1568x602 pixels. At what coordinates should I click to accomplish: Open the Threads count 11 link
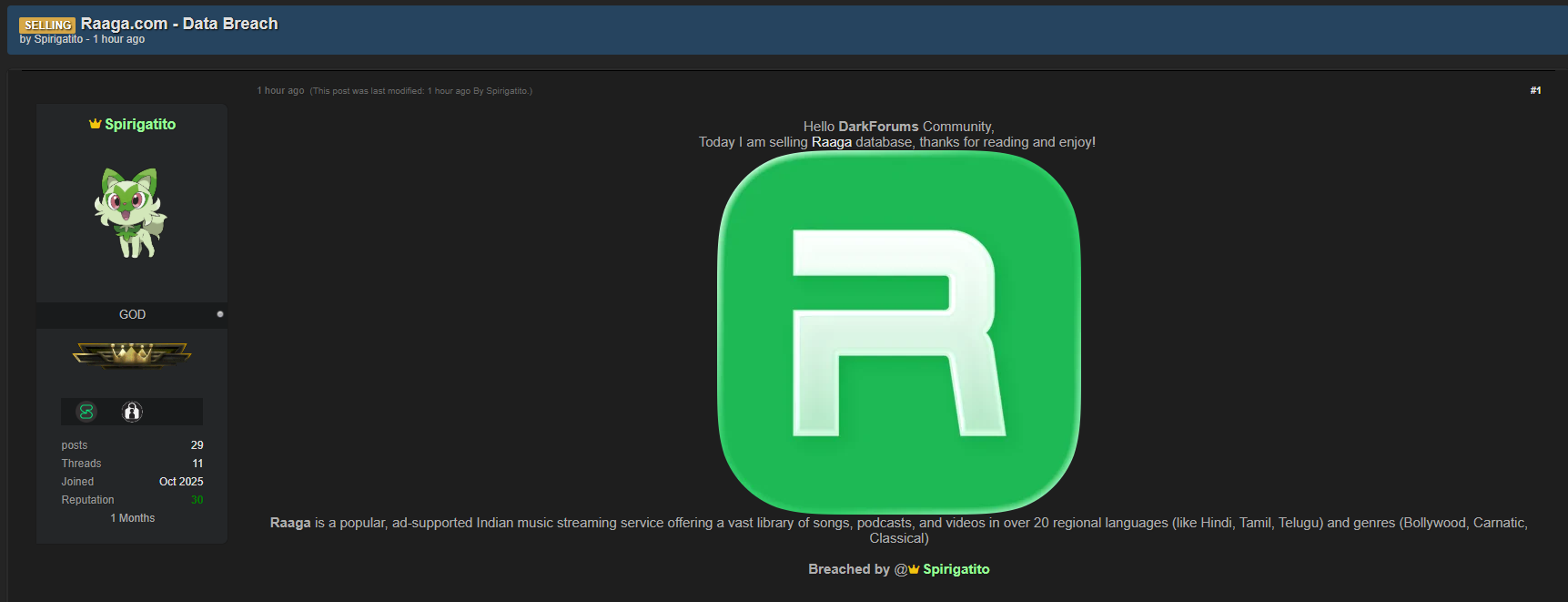197,464
